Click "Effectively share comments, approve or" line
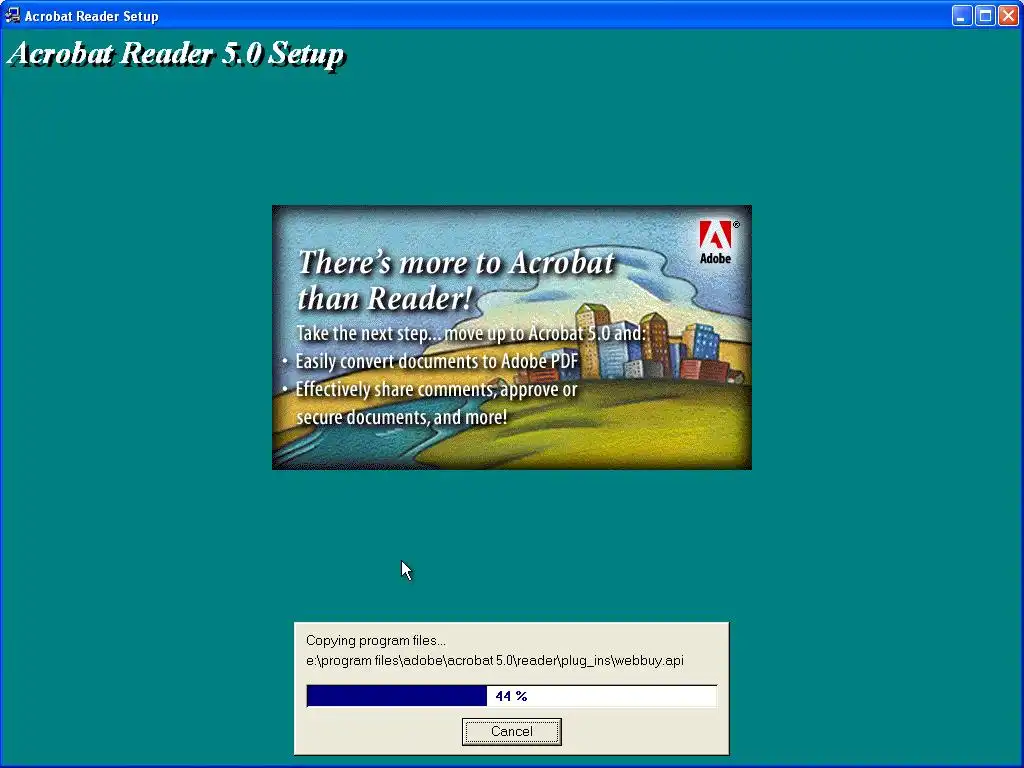1024x768 pixels. click(436, 389)
